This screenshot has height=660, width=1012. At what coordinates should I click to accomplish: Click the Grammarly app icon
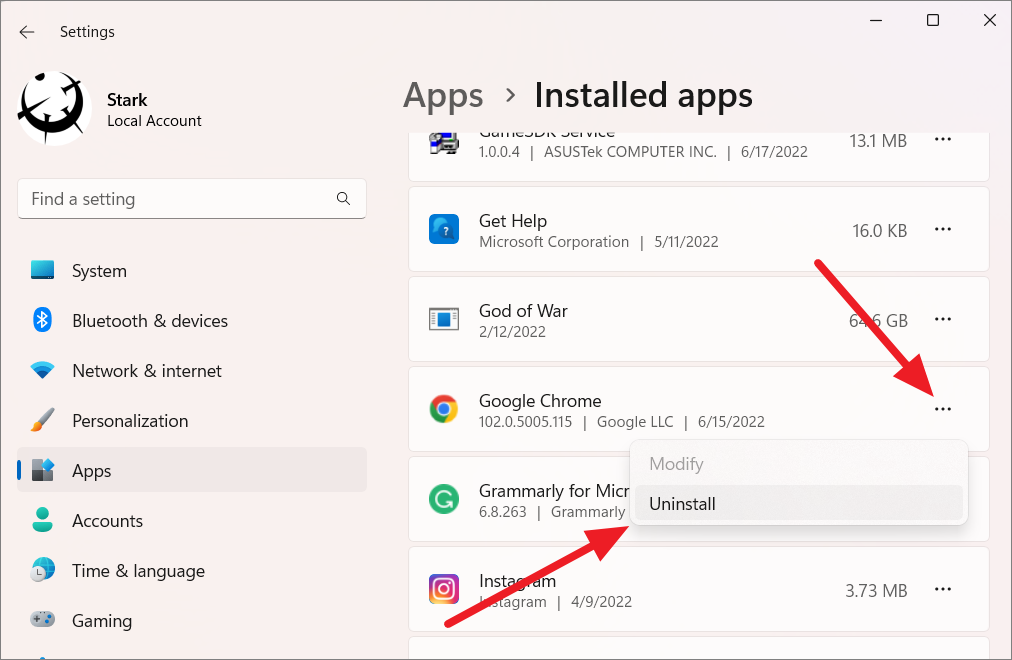click(x=444, y=499)
